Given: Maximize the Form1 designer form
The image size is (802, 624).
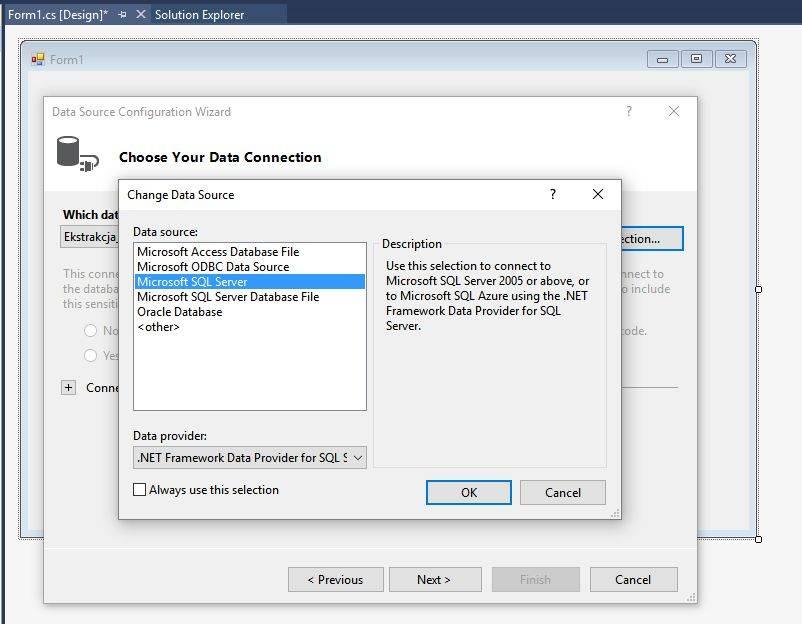Looking at the screenshot, I should point(696,59).
